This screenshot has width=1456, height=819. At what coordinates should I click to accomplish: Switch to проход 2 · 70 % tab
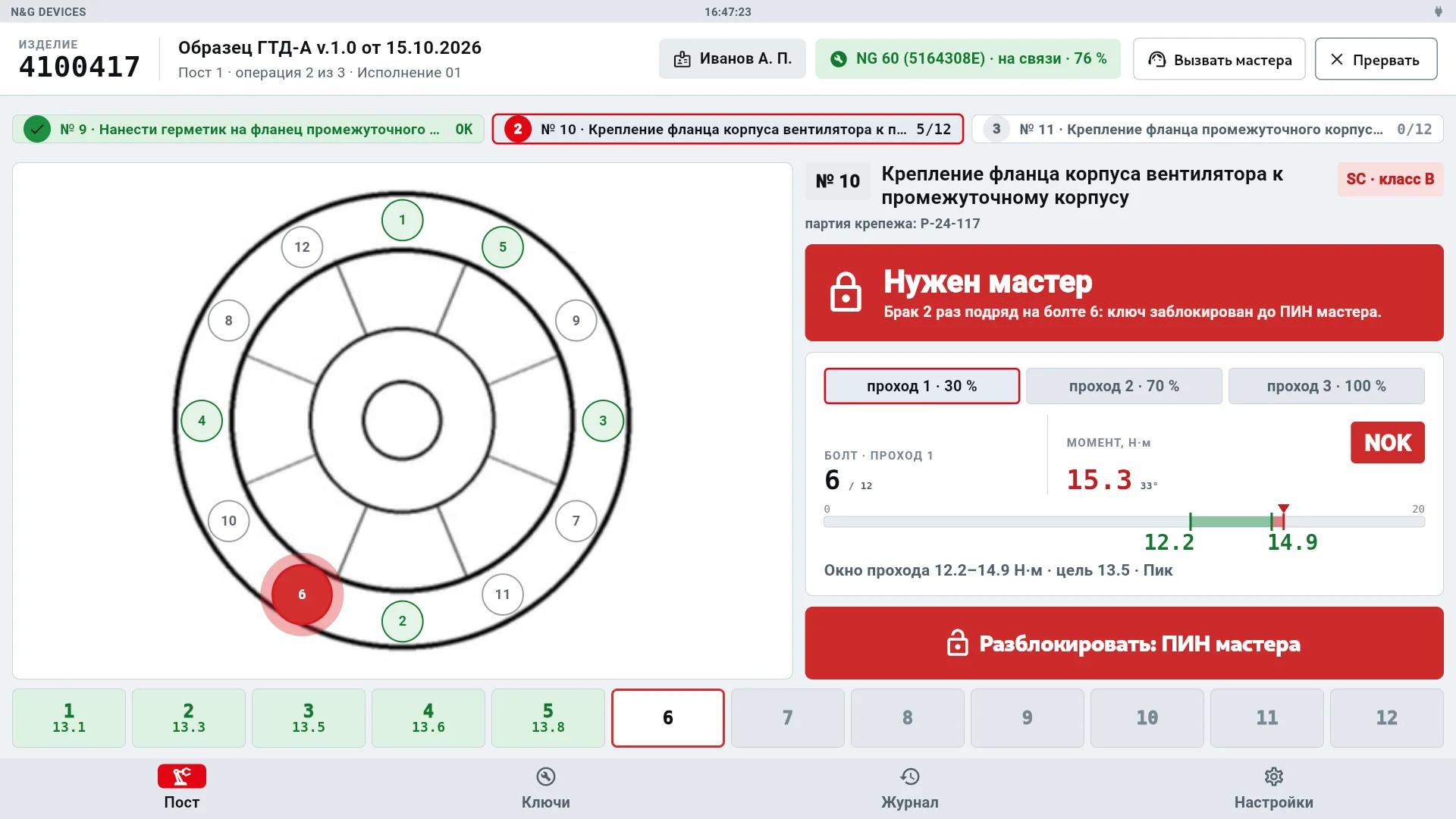coord(1124,386)
